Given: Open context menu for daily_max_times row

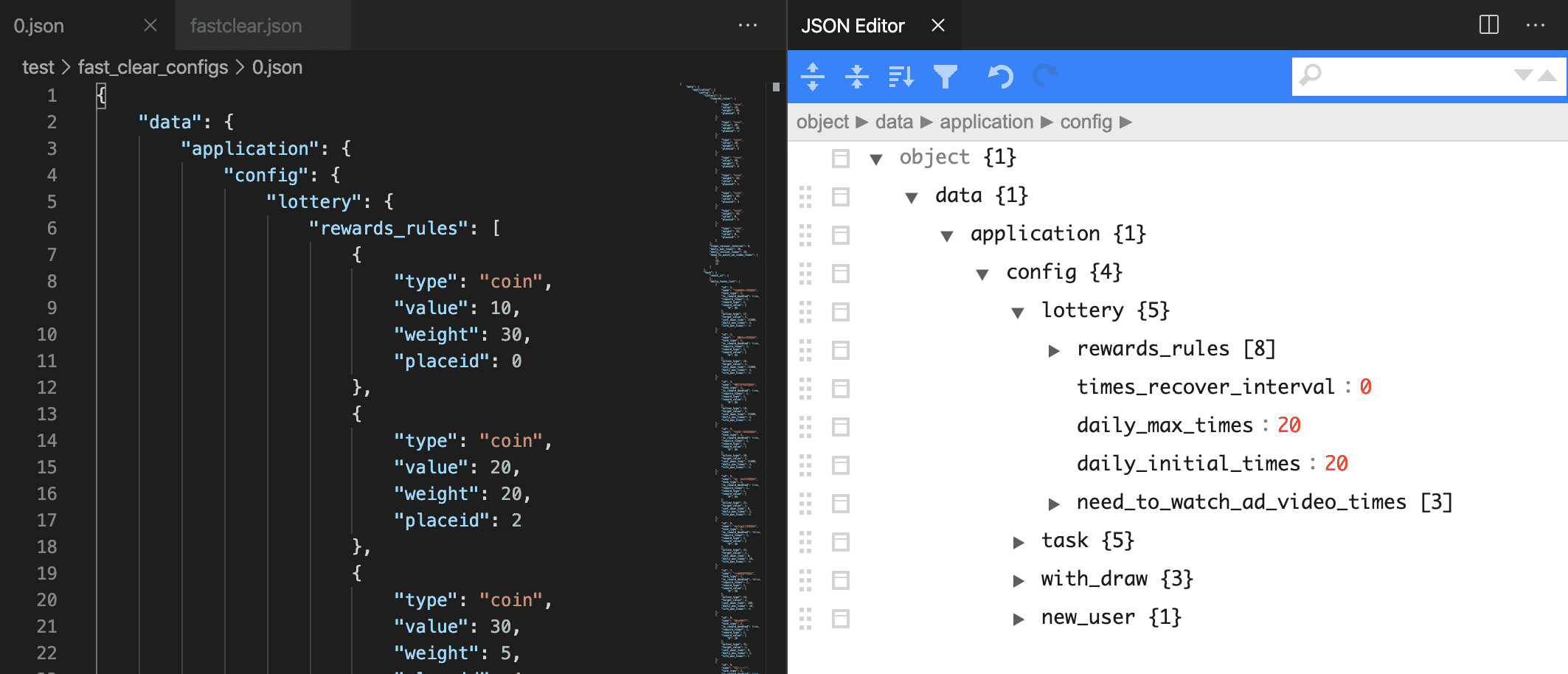Looking at the screenshot, I should pyautogui.click(x=840, y=427).
